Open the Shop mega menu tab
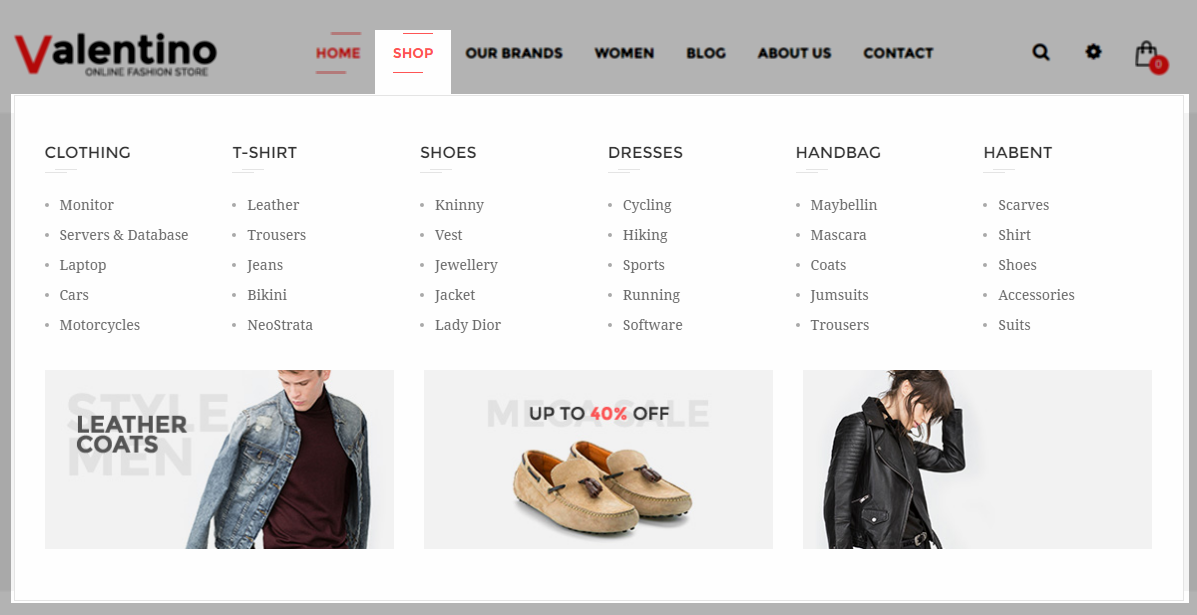 [x=413, y=53]
